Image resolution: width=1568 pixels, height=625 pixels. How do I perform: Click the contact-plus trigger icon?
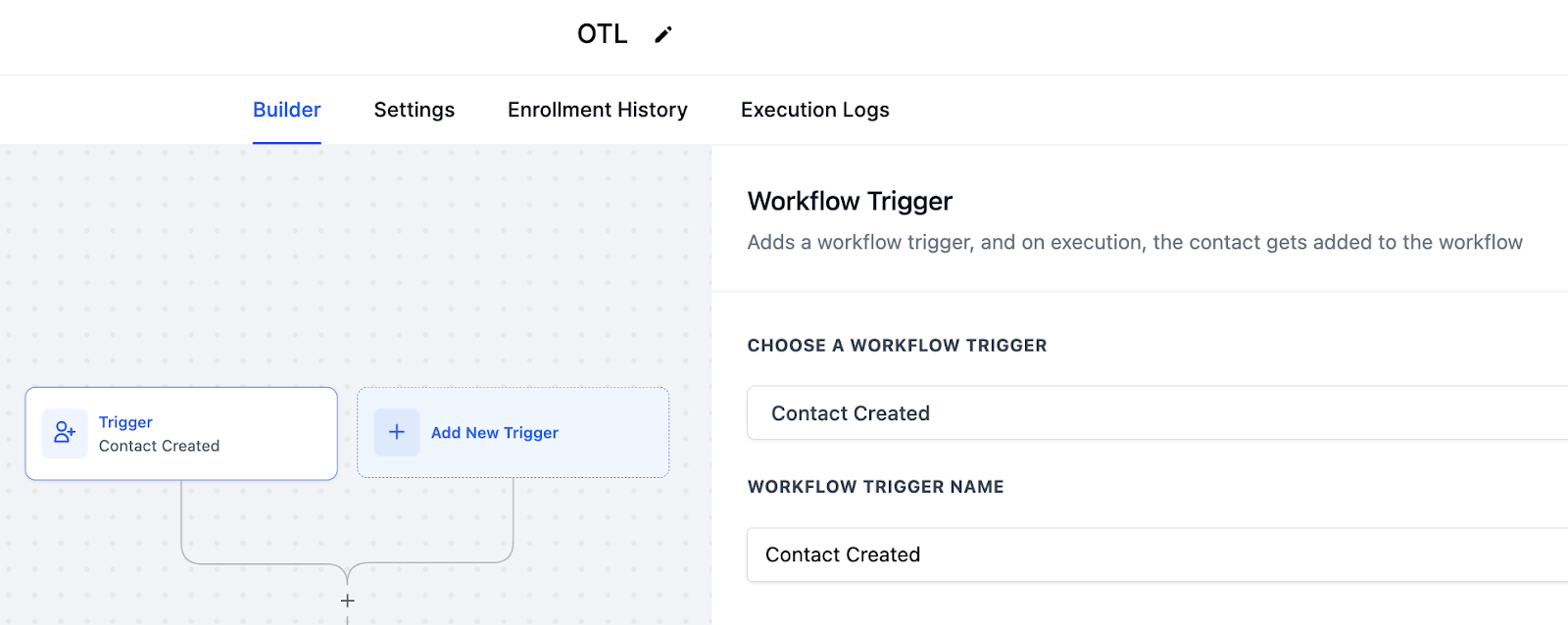click(65, 433)
